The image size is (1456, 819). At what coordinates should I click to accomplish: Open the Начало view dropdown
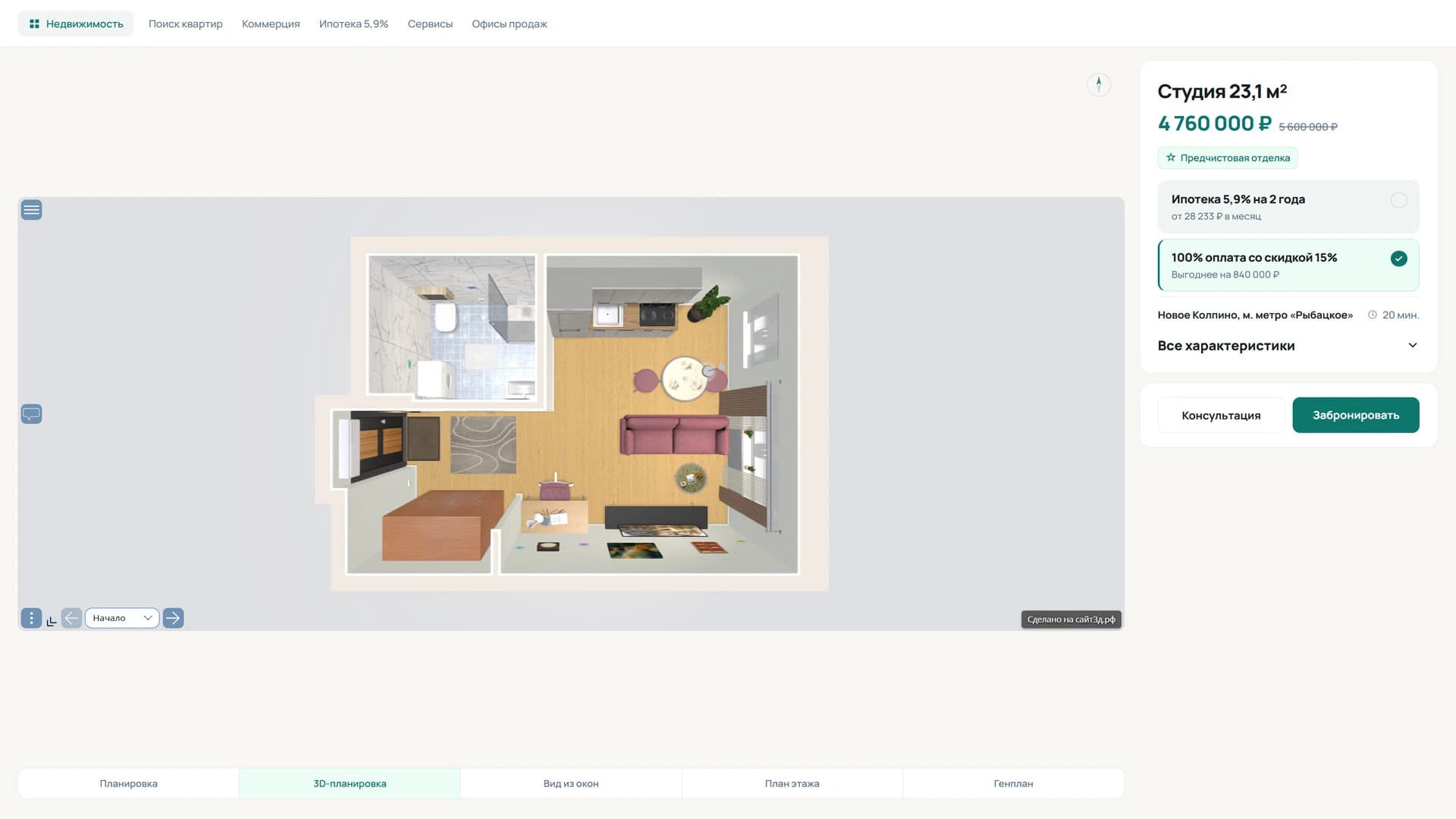(x=122, y=618)
